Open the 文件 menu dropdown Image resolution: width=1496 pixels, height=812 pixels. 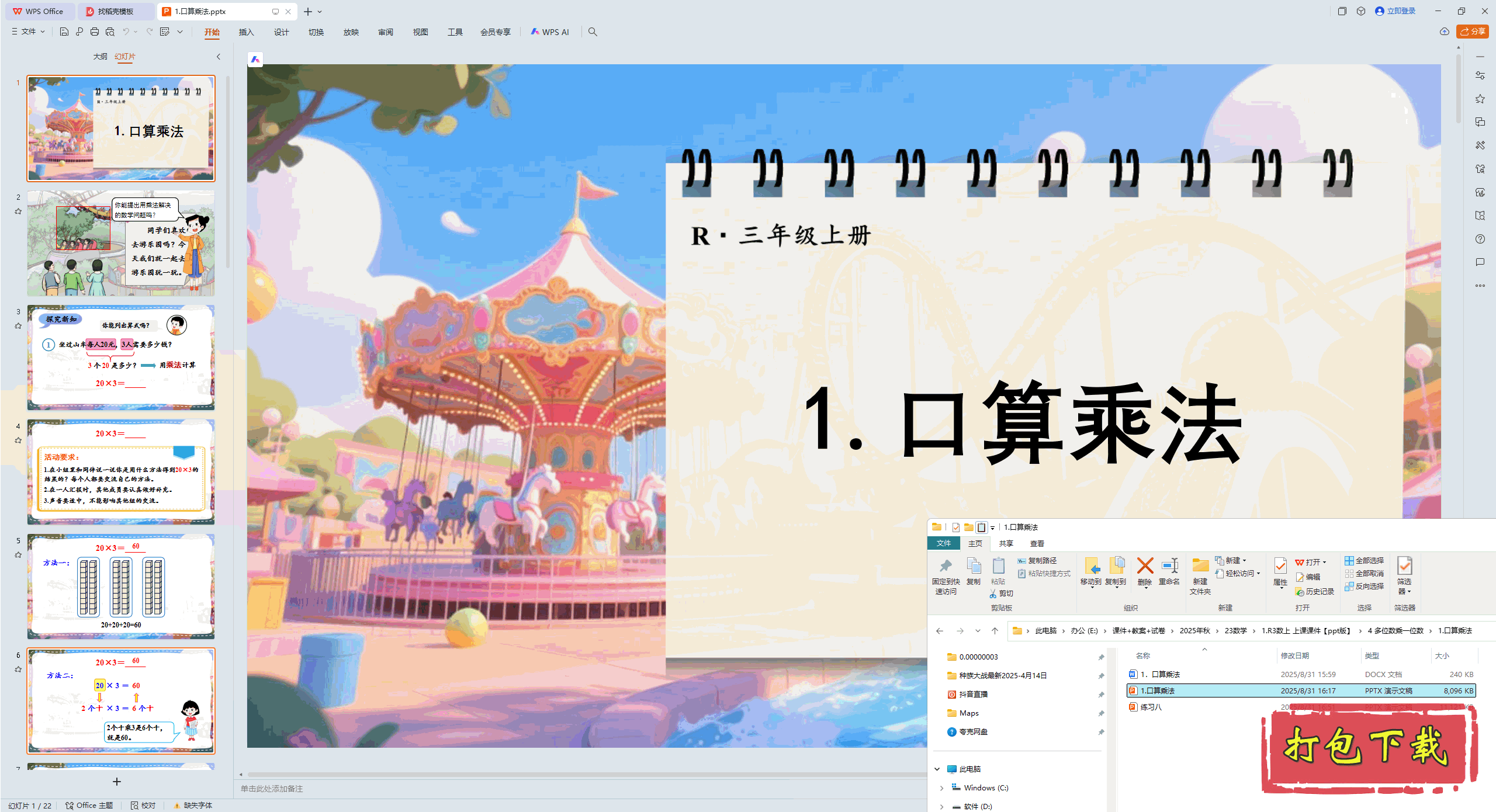point(28,32)
